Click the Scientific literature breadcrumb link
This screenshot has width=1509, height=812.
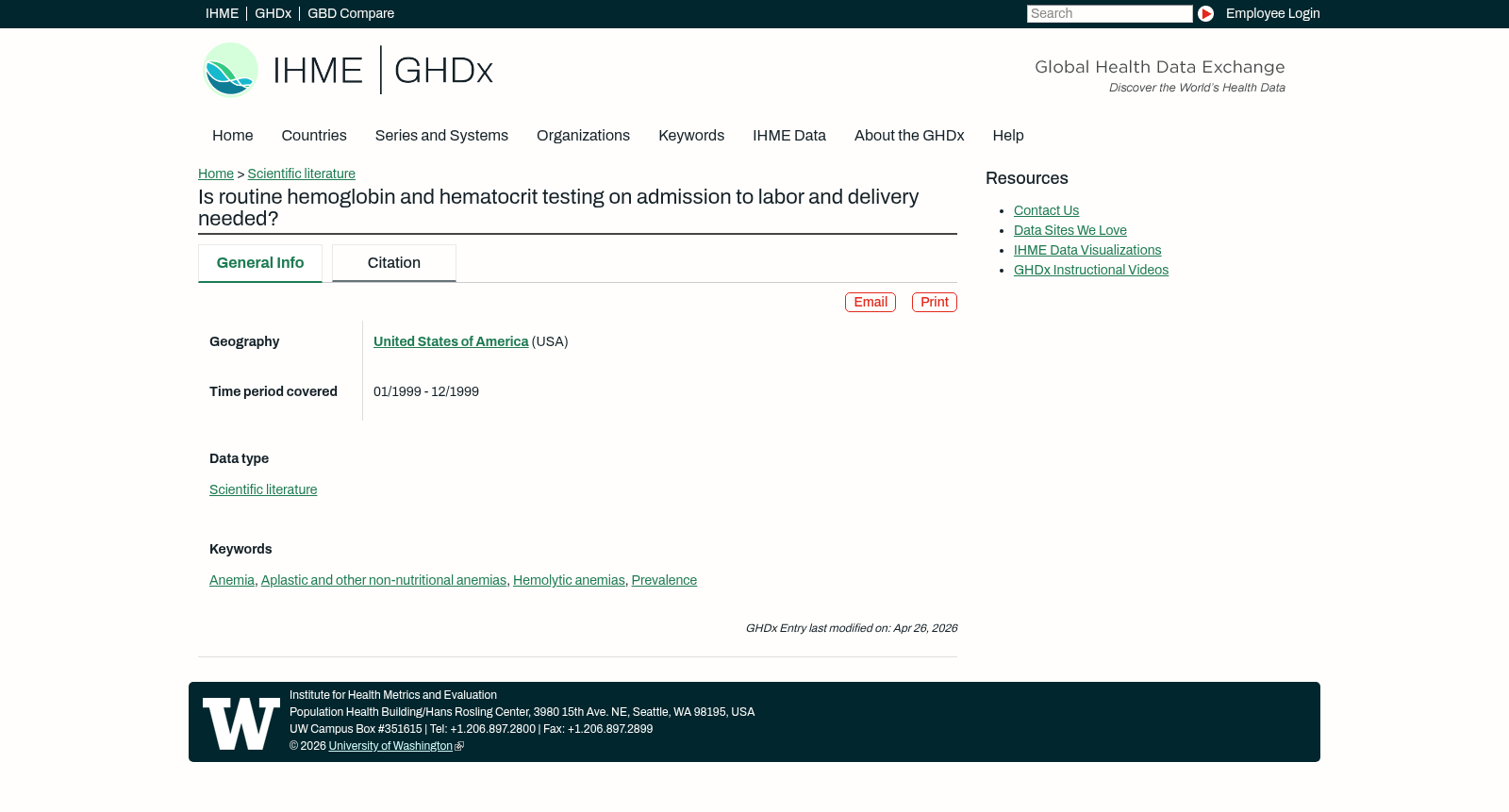(x=302, y=174)
